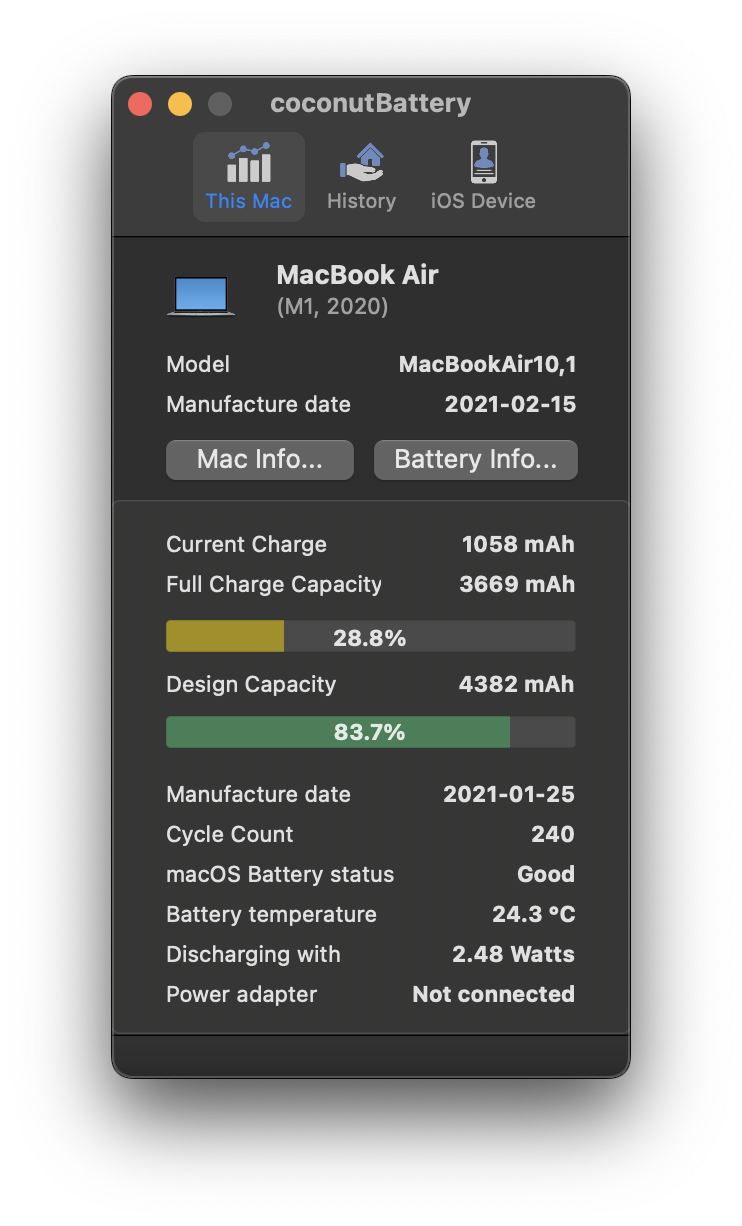Minimize the window with yellow button
This screenshot has width=742, height=1226.
pyautogui.click(x=180, y=104)
